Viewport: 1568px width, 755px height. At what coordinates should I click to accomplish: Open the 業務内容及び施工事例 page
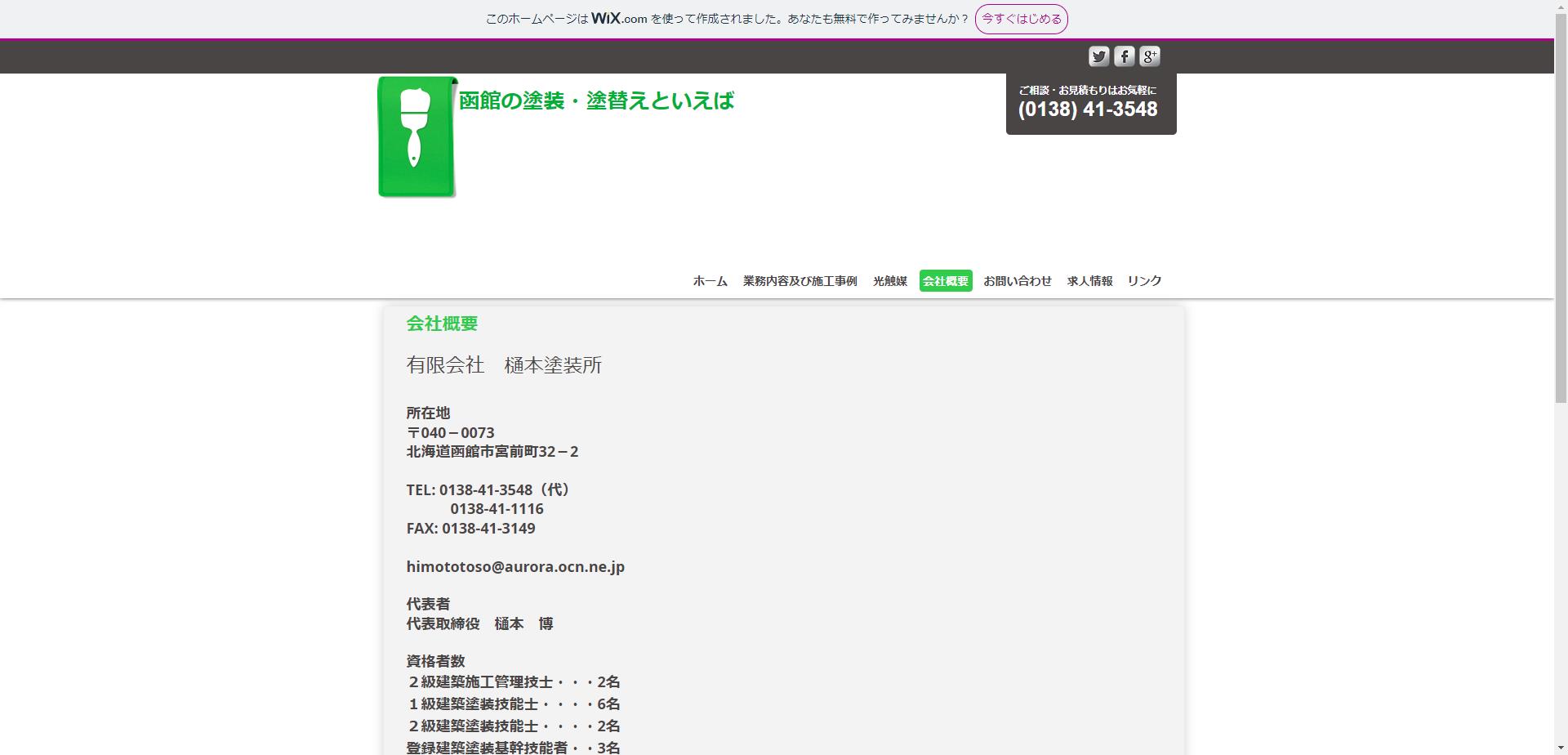tap(799, 280)
